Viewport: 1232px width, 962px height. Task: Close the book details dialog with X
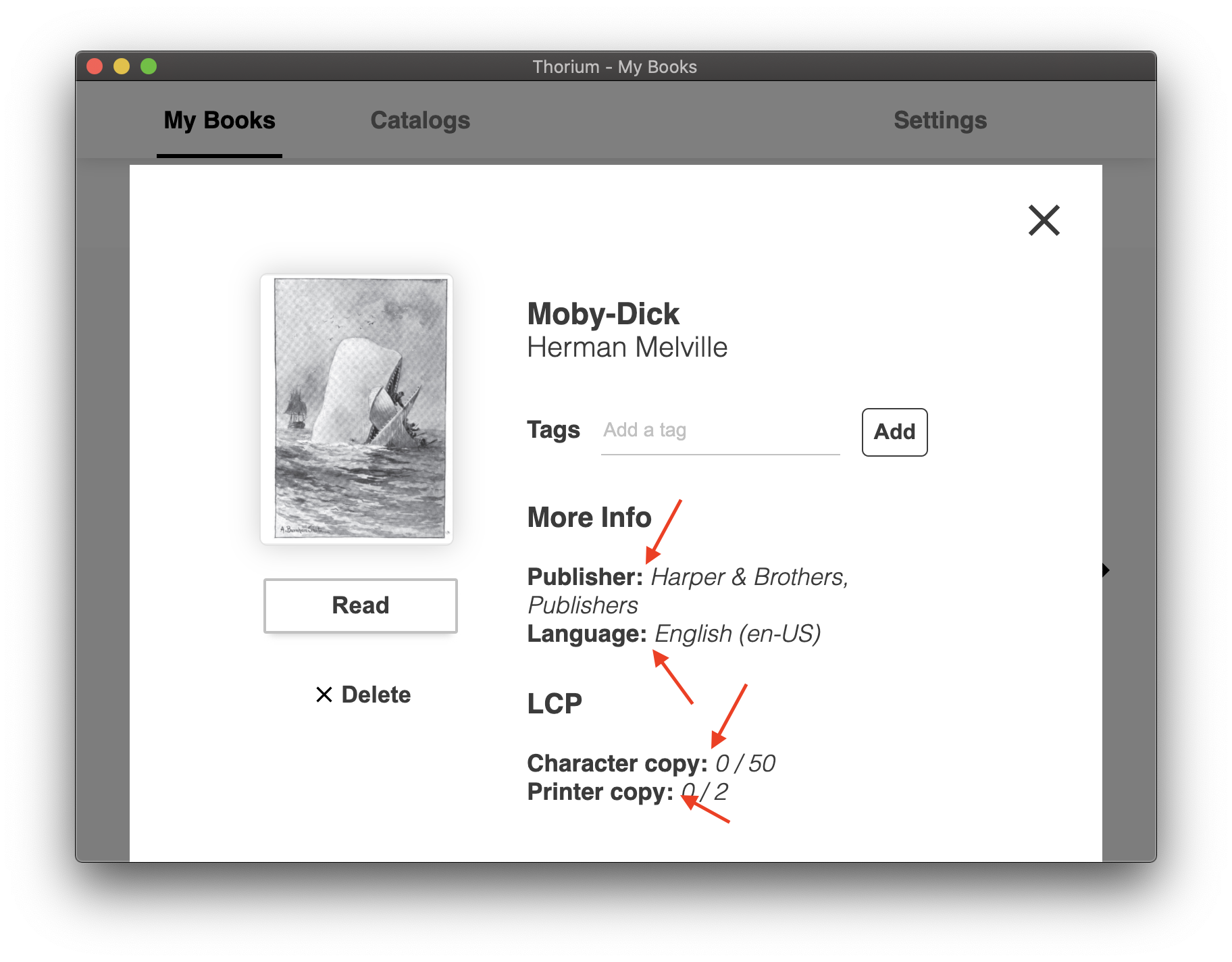[1044, 220]
